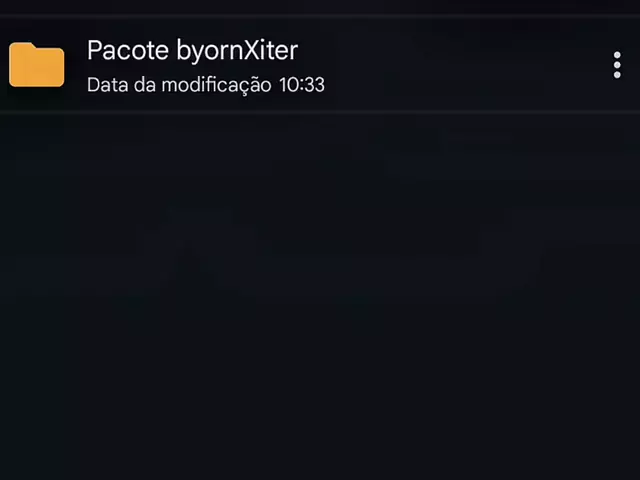Open the Pacote byornXiter folder

pos(320,64)
